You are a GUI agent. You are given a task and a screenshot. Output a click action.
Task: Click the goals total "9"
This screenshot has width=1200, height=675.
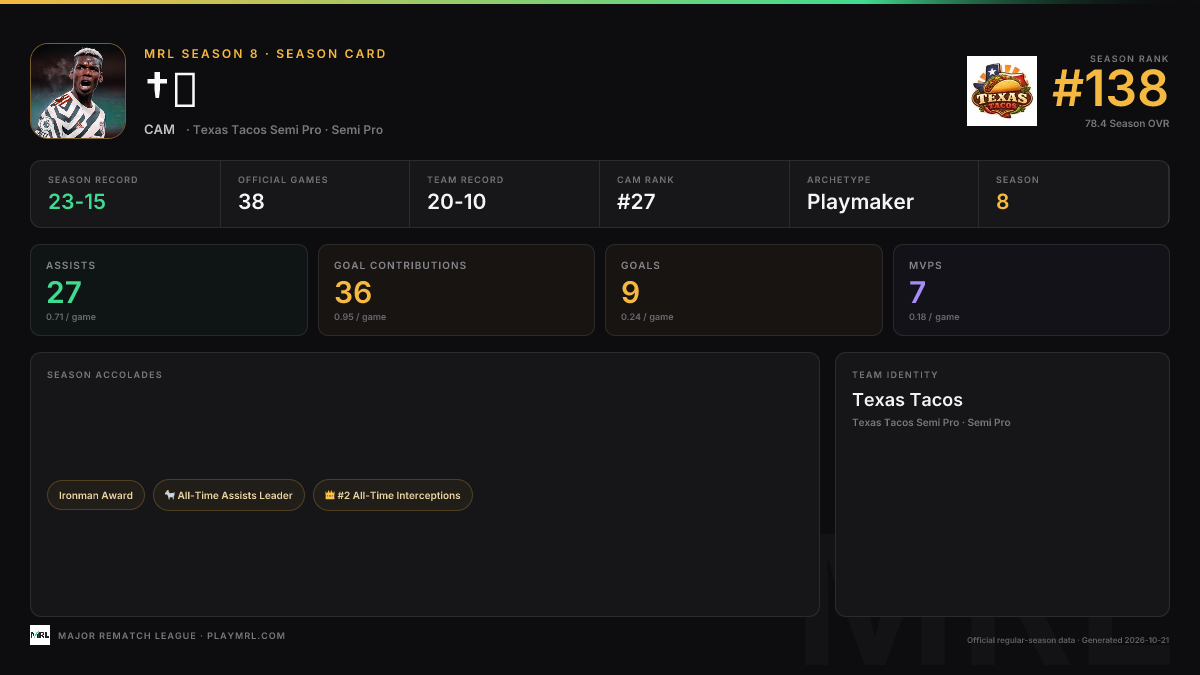pos(630,292)
